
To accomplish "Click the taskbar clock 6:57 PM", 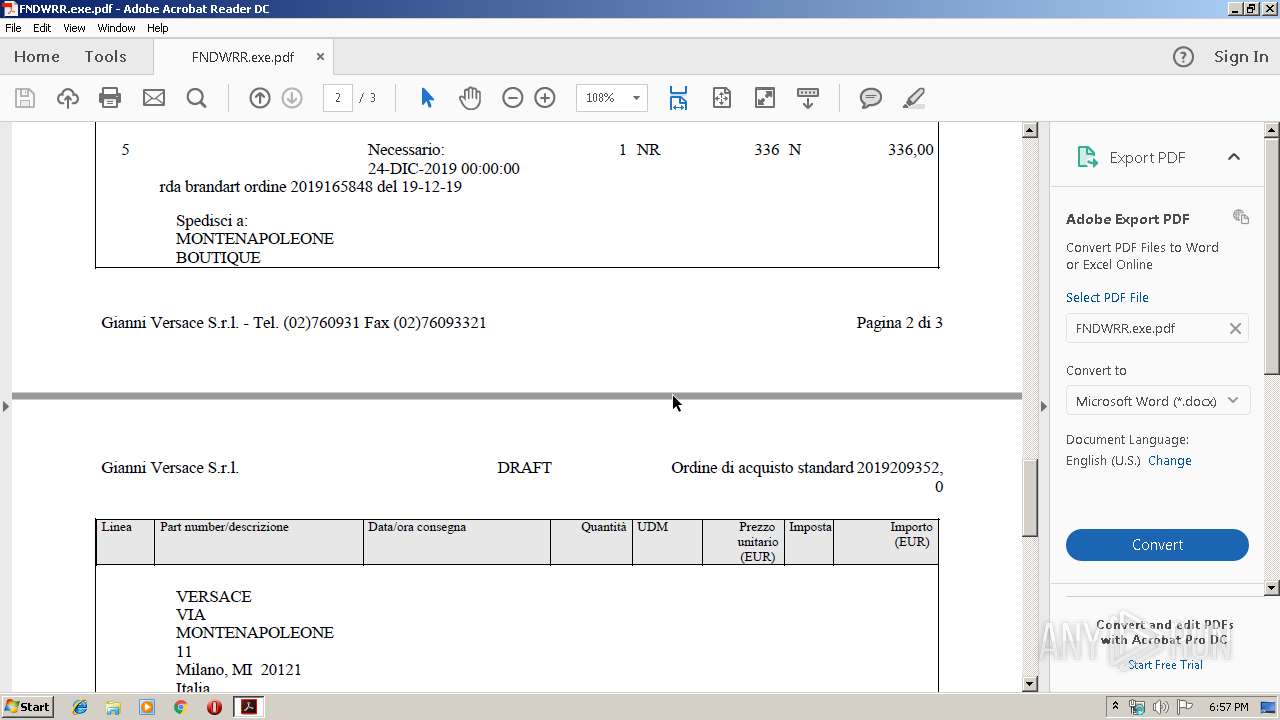I will 1228,707.
